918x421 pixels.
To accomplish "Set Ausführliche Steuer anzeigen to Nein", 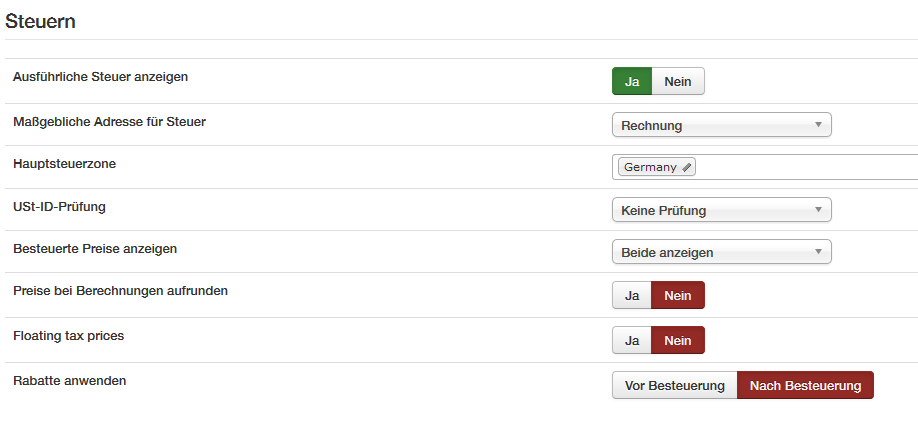I will point(678,81).
